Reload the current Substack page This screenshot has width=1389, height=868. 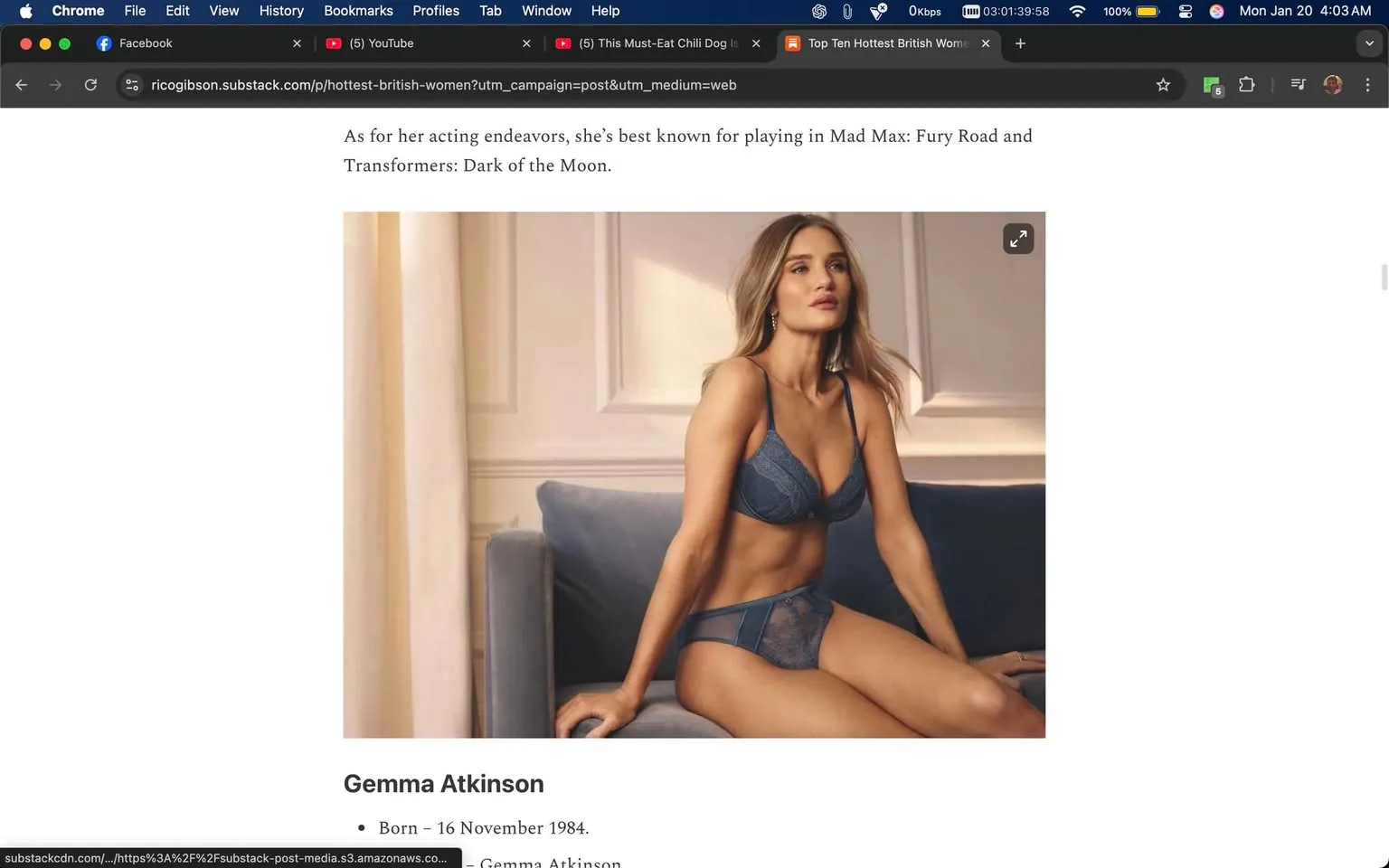click(90, 84)
